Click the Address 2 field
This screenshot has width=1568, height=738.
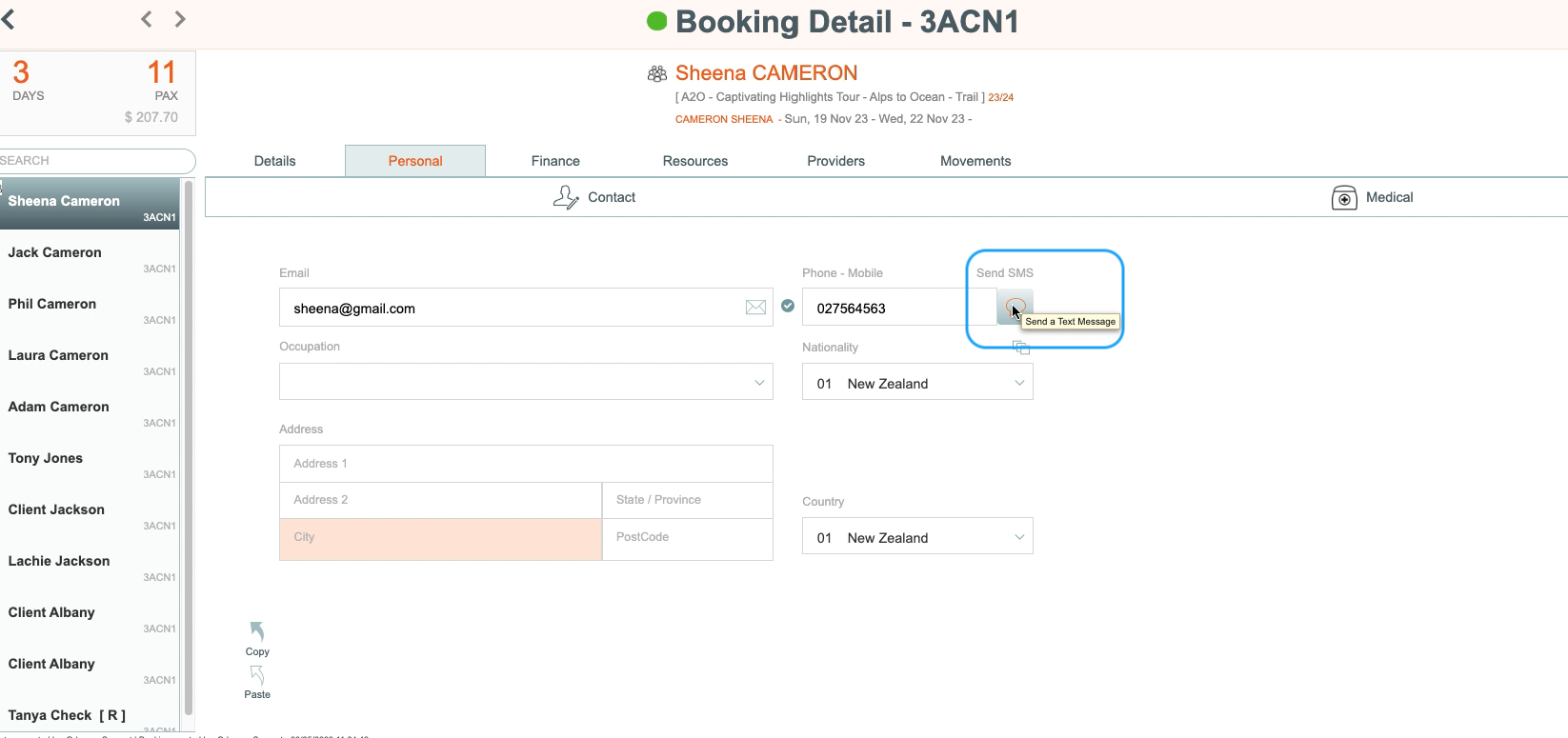pos(440,500)
